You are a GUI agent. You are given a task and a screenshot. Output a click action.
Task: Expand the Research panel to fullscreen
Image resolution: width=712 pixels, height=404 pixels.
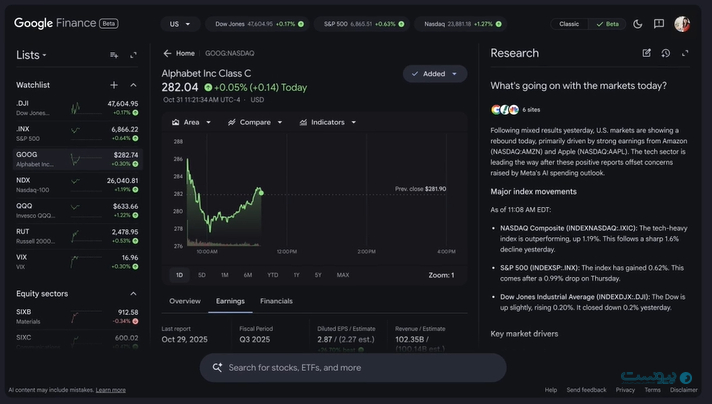685,53
